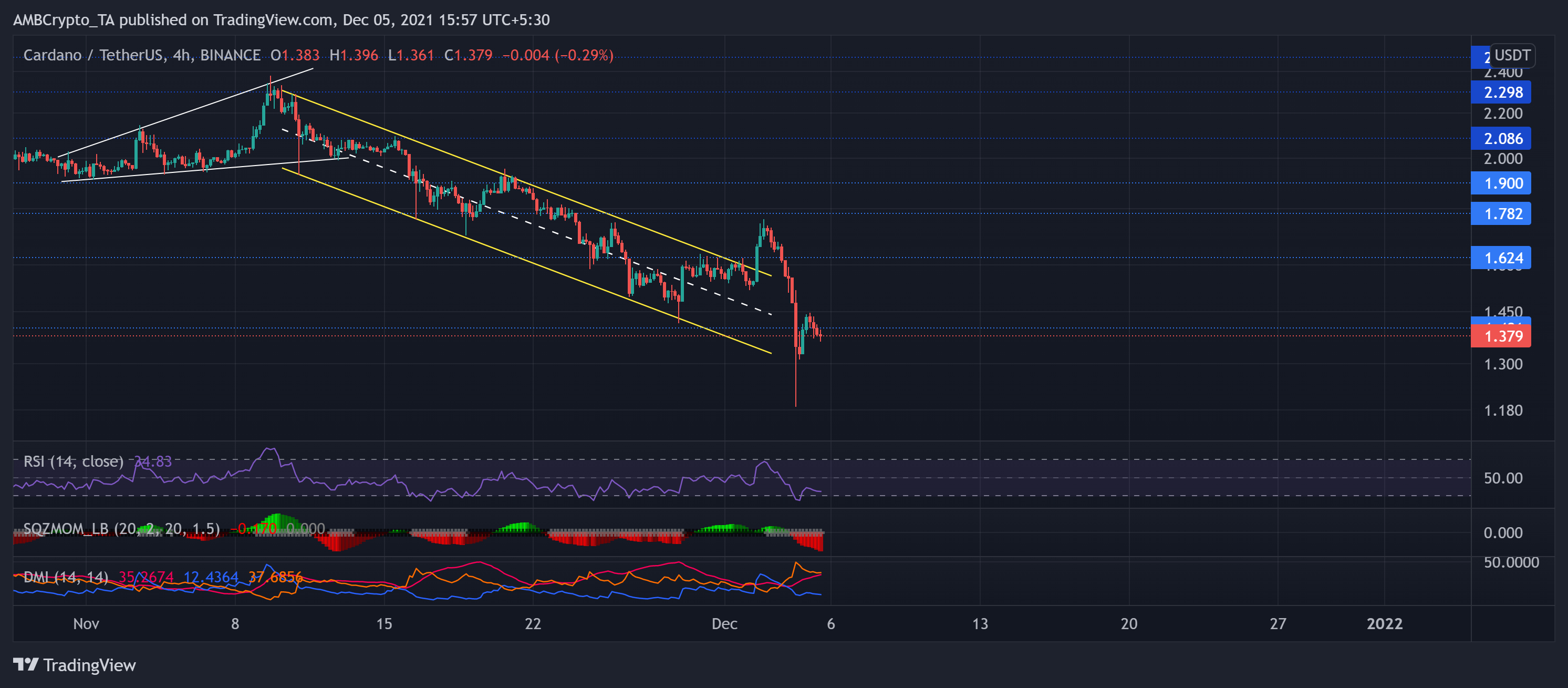The image size is (1568, 688).
Task: Click the Dec label on time axis
Action: pyautogui.click(x=724, y=623)
